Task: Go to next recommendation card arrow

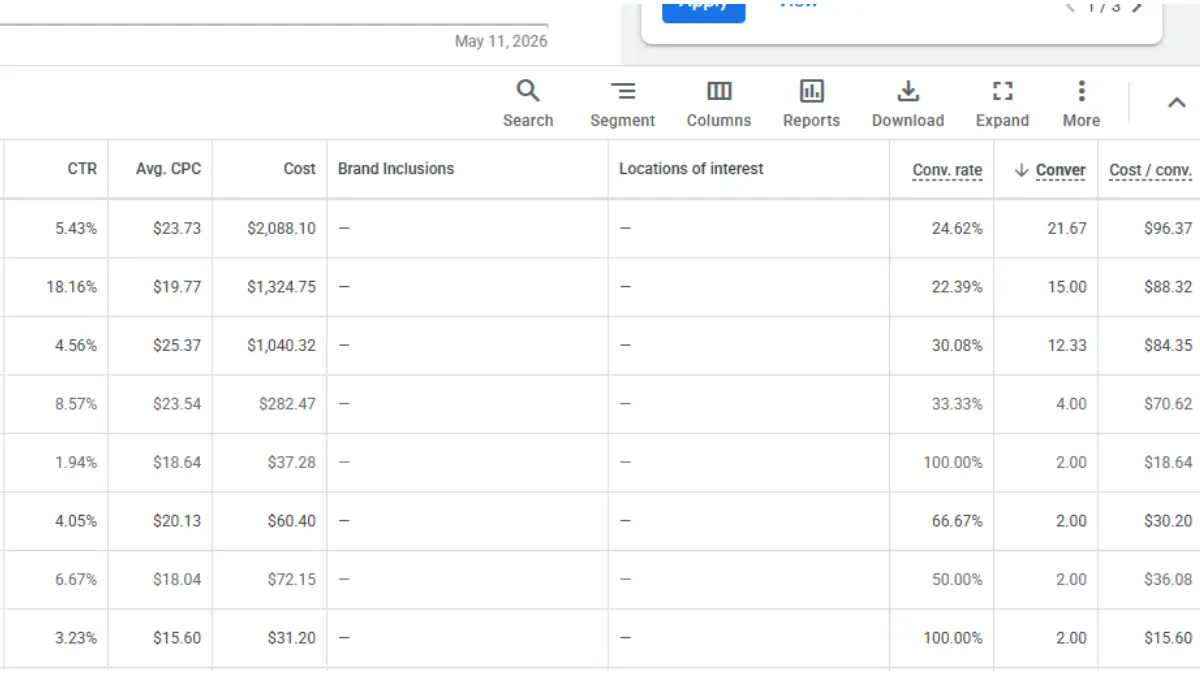Action: [1136, 7]
